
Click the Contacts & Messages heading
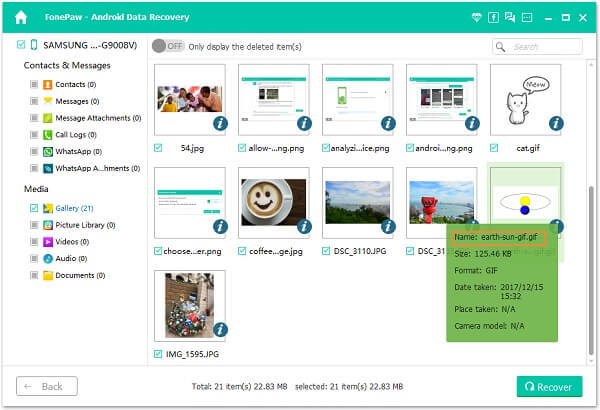point(67,65)
